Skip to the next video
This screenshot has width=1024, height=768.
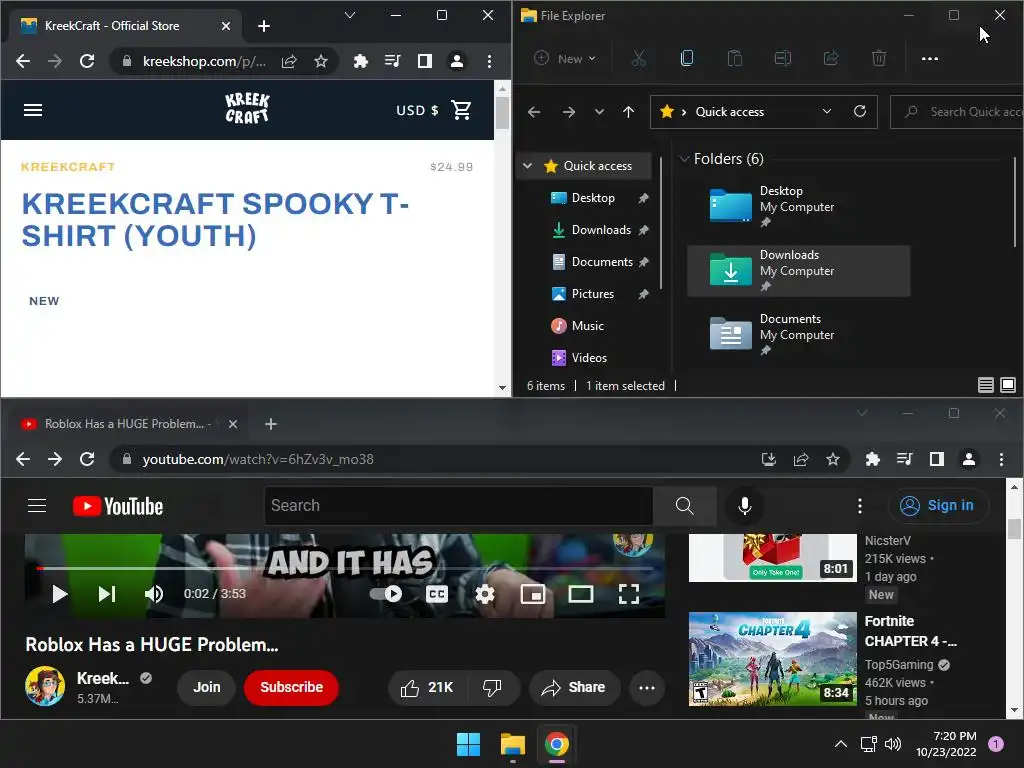coord(106,594)
